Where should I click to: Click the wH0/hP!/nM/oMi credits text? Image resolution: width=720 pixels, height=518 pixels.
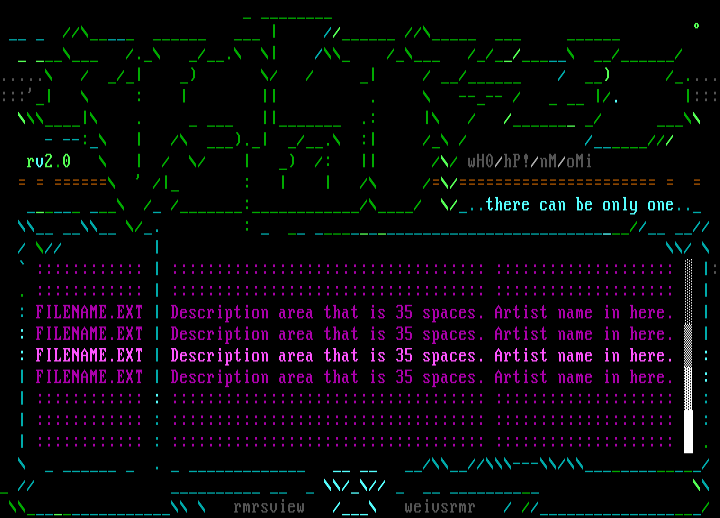(529, 161)
